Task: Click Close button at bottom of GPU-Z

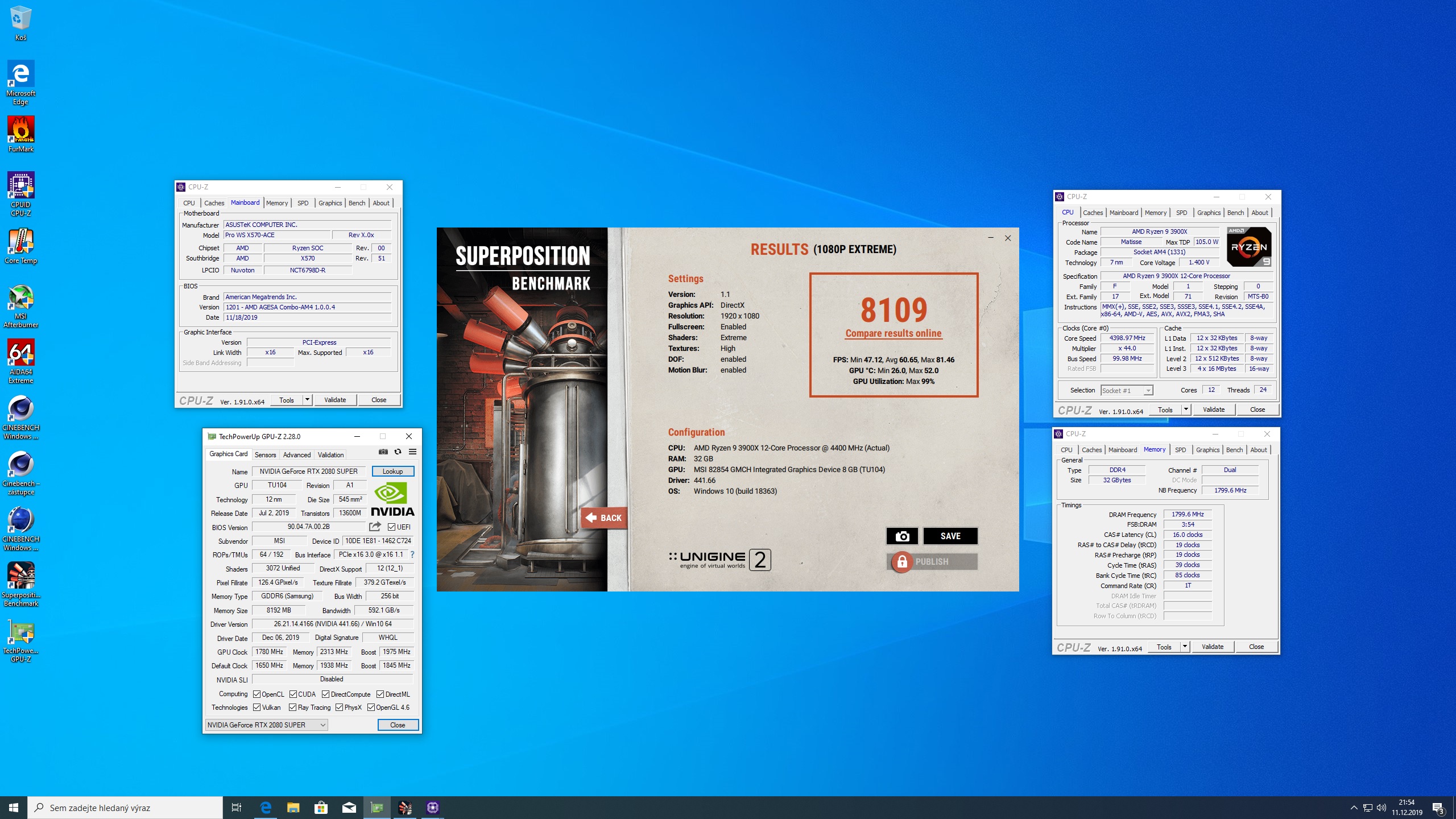Action: point(398,725)
